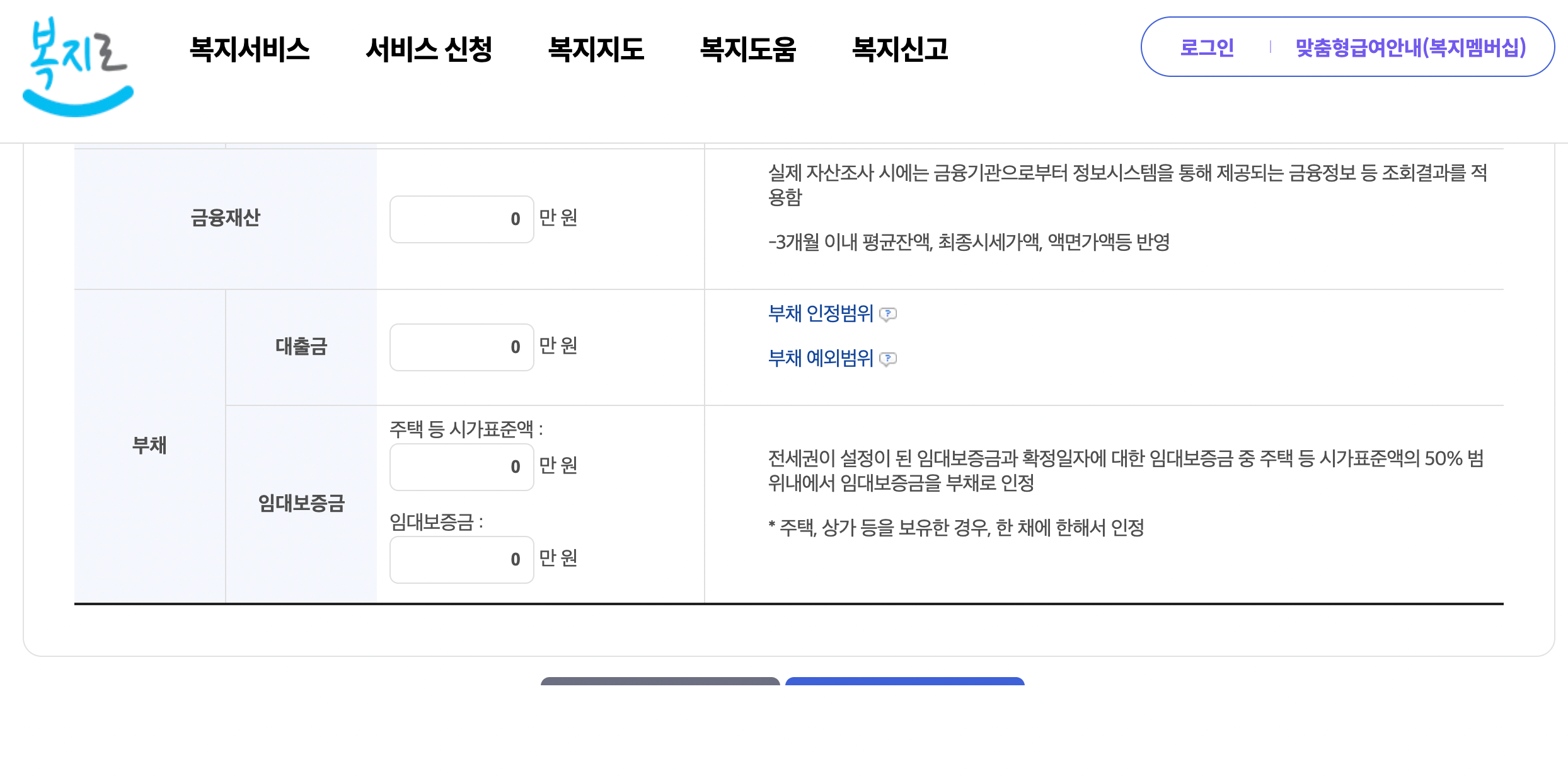This screenshot has width=1568, height=783.
Task: Click the 부채 인정범위 text link
Action: [821, 313]
